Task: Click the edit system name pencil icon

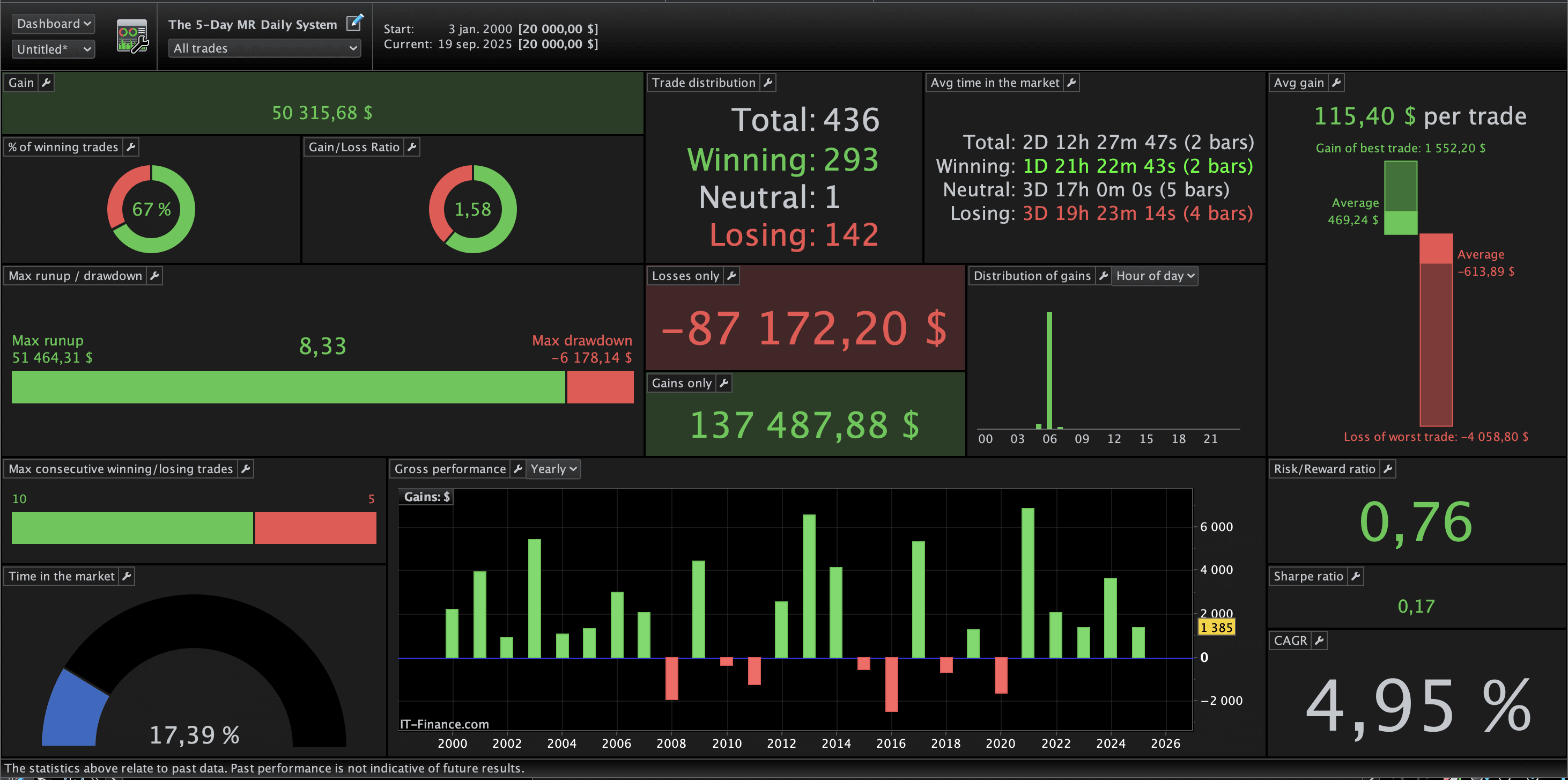Action: pos(354,23)
